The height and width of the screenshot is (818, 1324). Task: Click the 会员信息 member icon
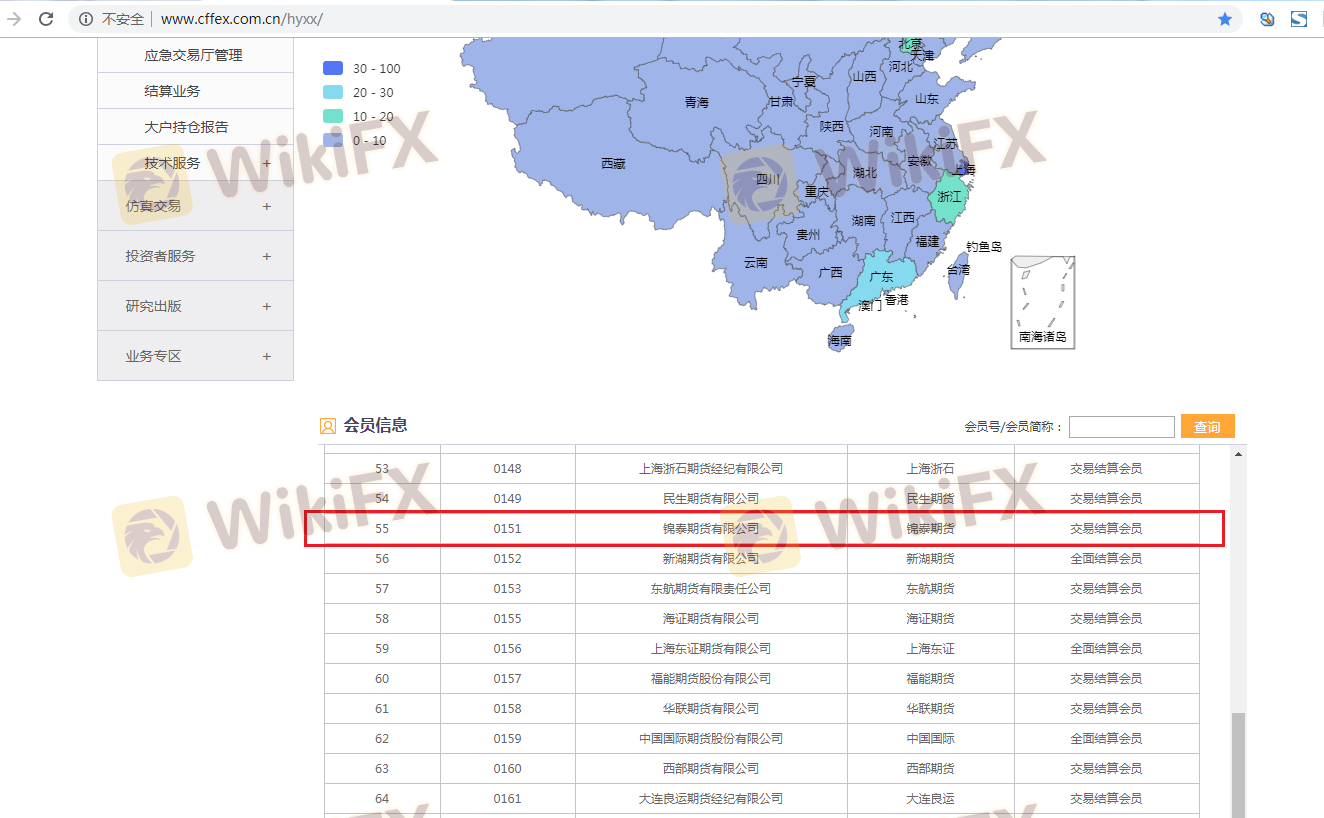328,426
